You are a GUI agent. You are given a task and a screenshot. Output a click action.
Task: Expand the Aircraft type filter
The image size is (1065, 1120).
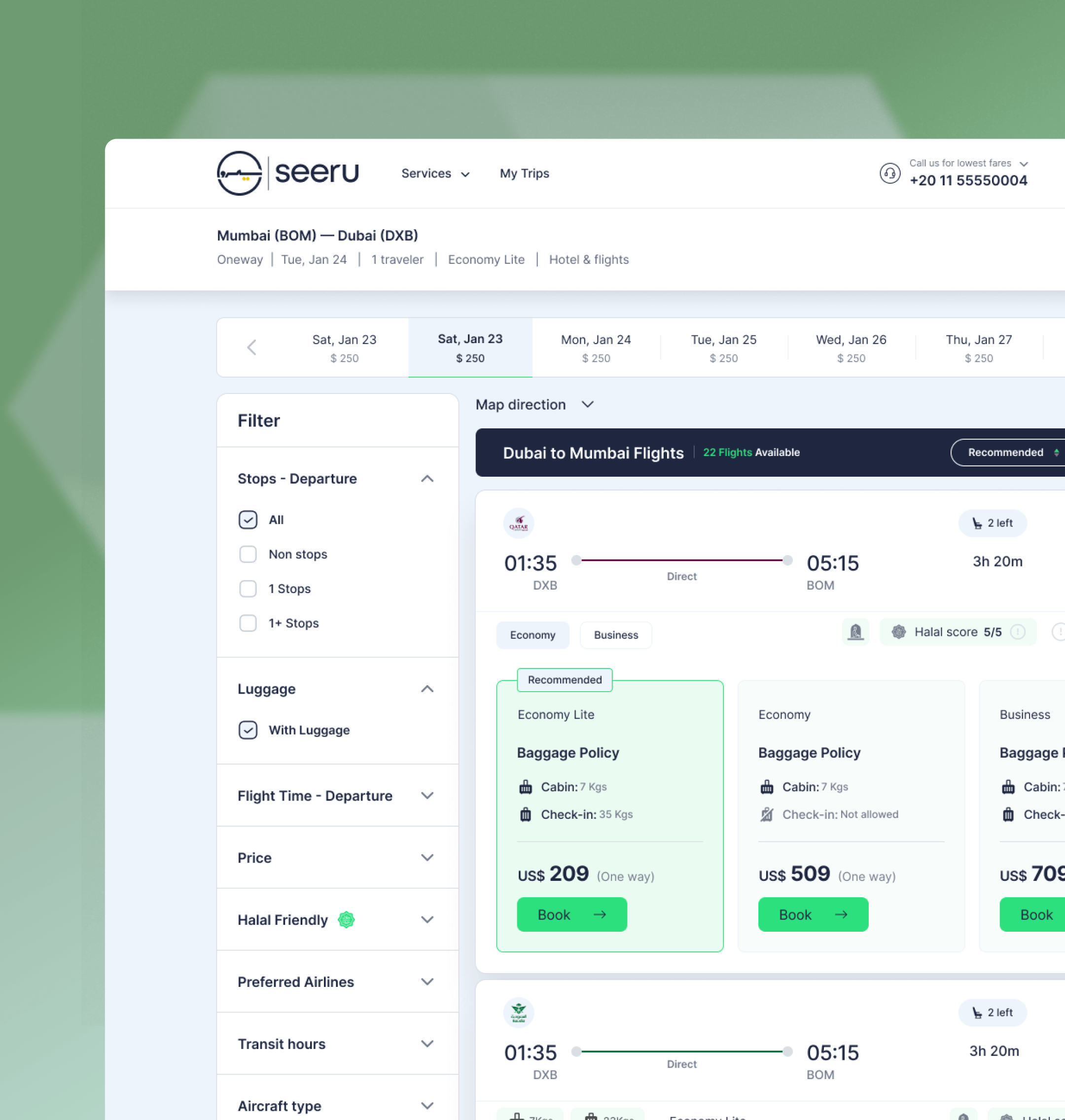[x=427, y=1105]
